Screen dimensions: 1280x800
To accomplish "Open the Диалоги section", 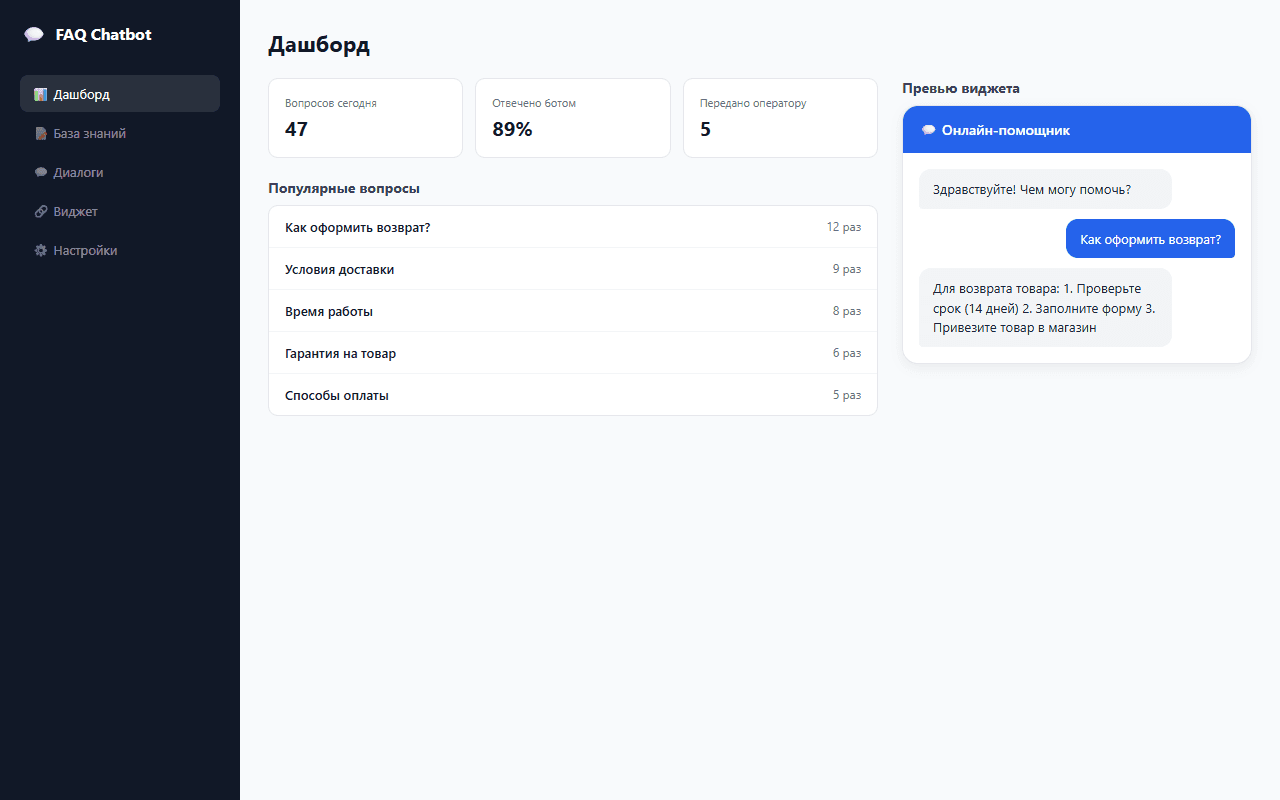I will [120, 172].
